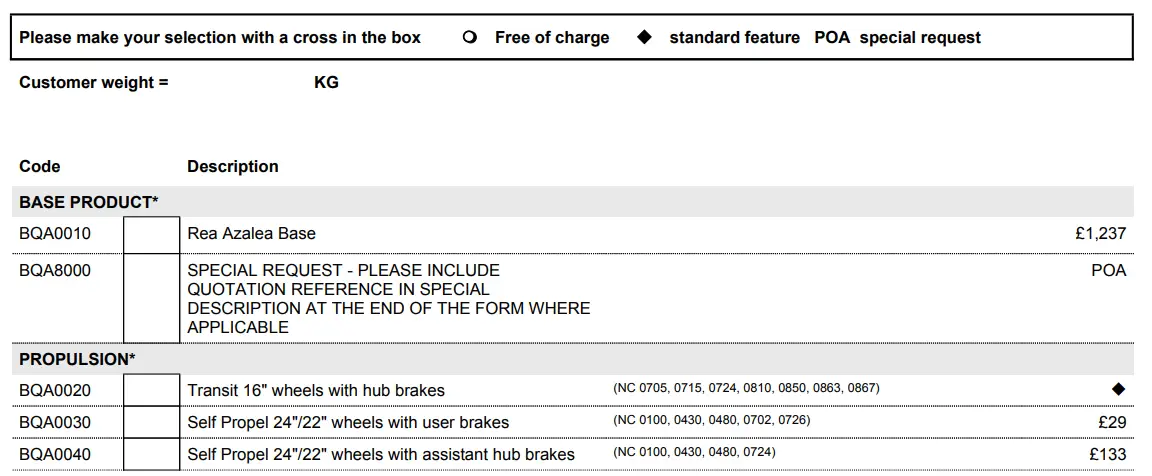The image size is (1152, 476).
Task: Click the £29 price for user brakes
Action: (1112, 422)
